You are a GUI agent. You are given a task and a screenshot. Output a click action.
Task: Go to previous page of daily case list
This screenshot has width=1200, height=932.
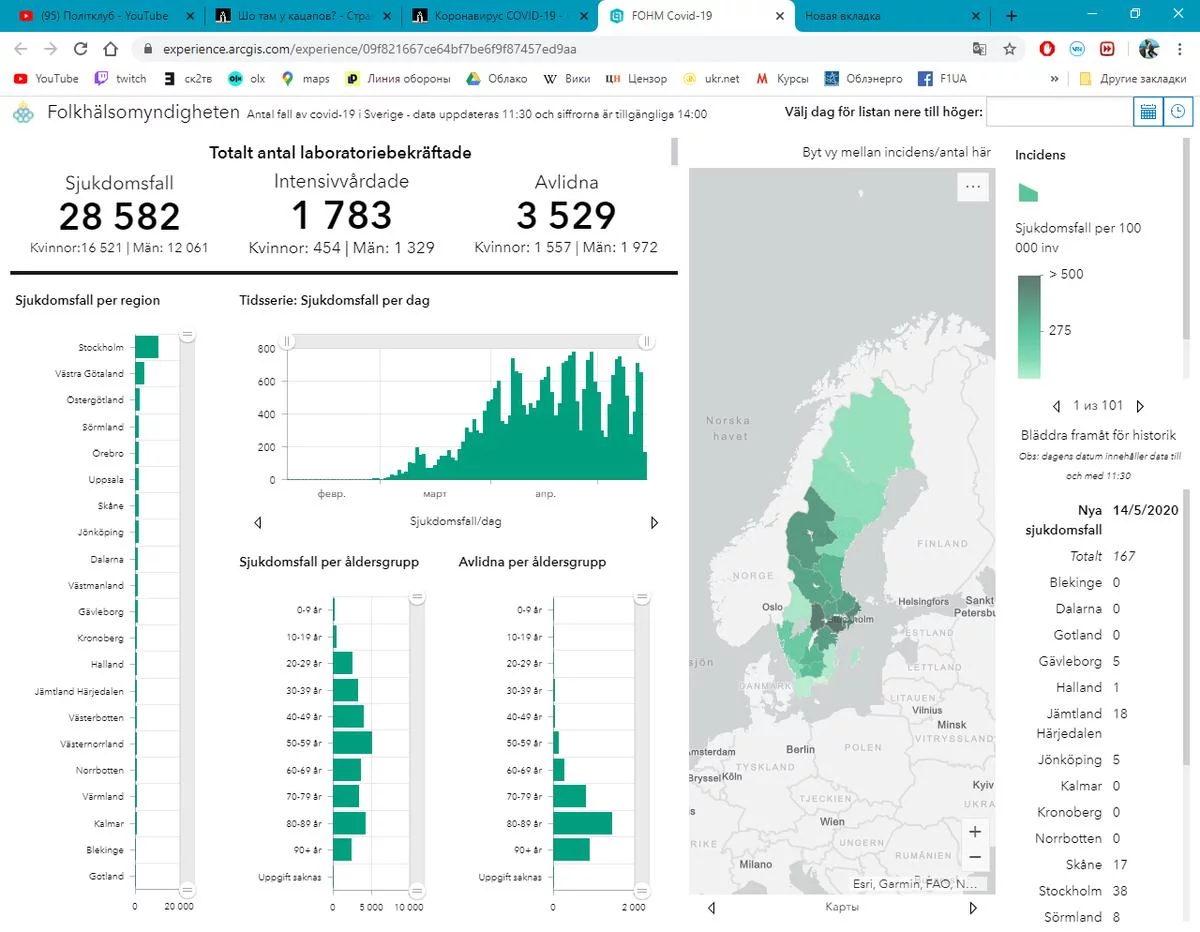1057,406
